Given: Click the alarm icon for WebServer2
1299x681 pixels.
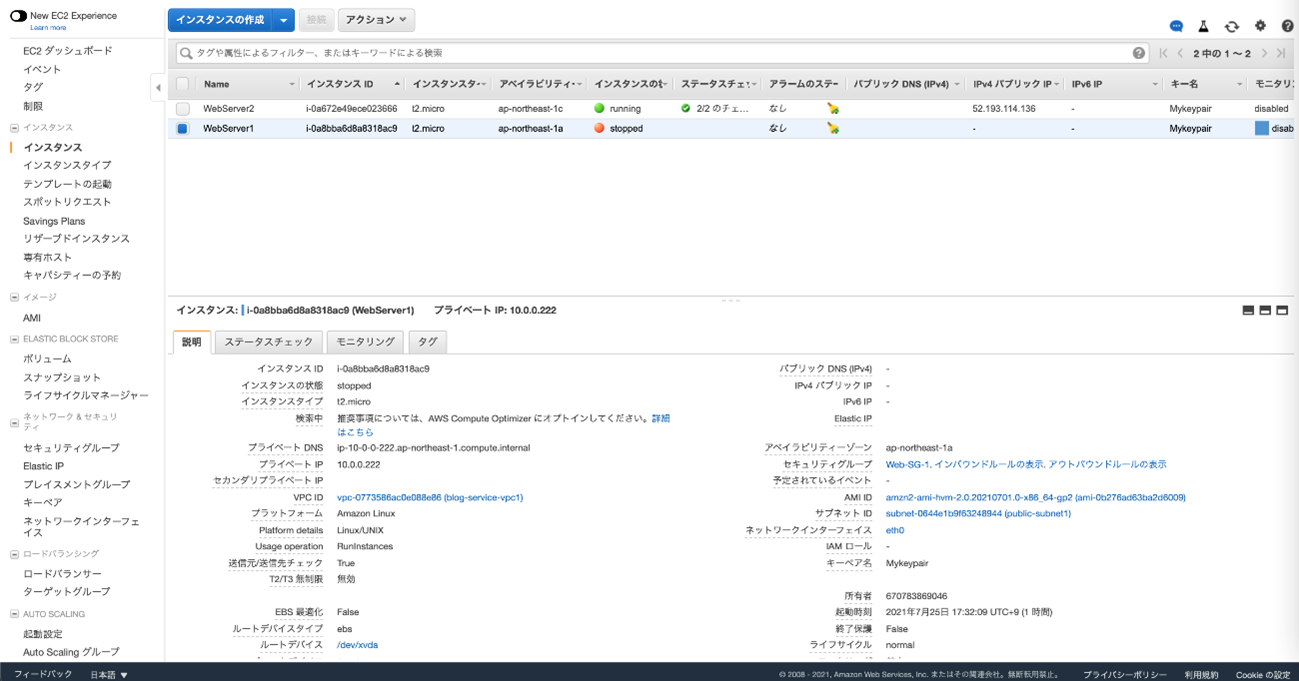Looking at the screenshot, I should pyautogui.click(x=832, y=108).
